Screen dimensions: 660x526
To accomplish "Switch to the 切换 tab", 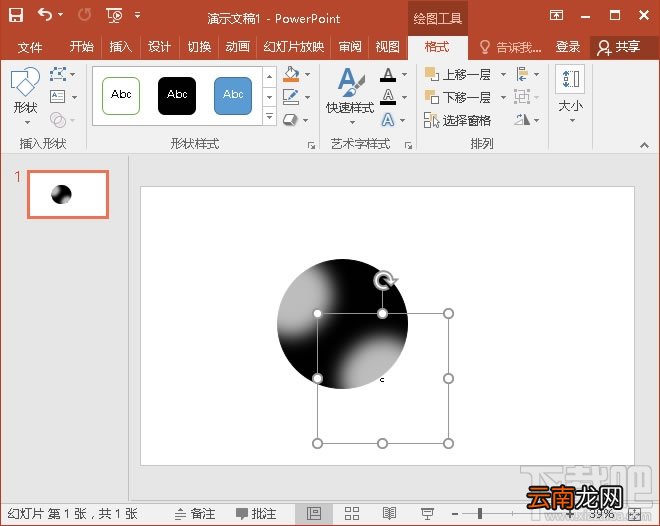I will [199, 46].
